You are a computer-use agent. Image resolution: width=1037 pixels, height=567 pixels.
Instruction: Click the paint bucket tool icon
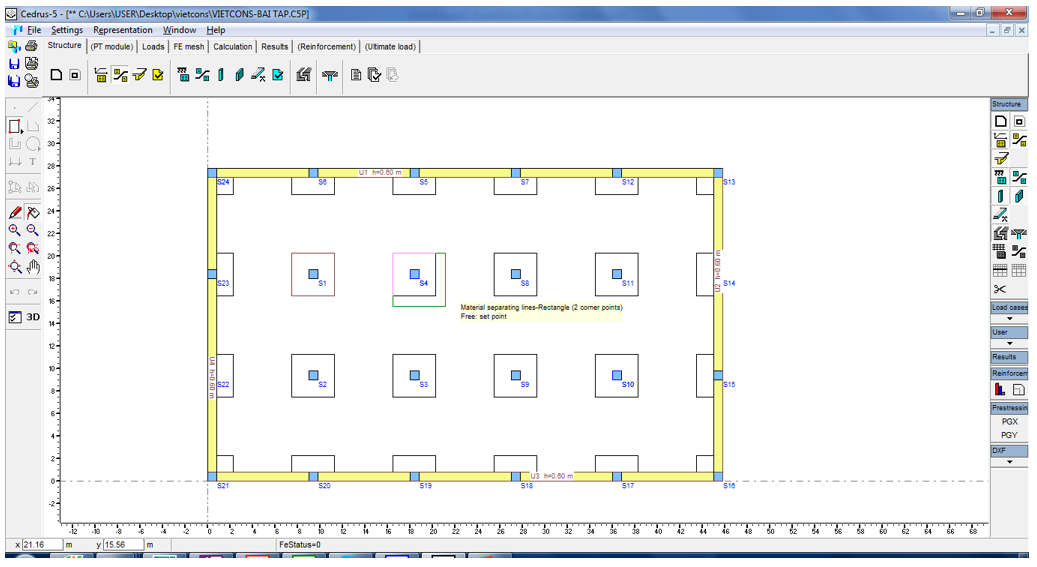point(32,212)
